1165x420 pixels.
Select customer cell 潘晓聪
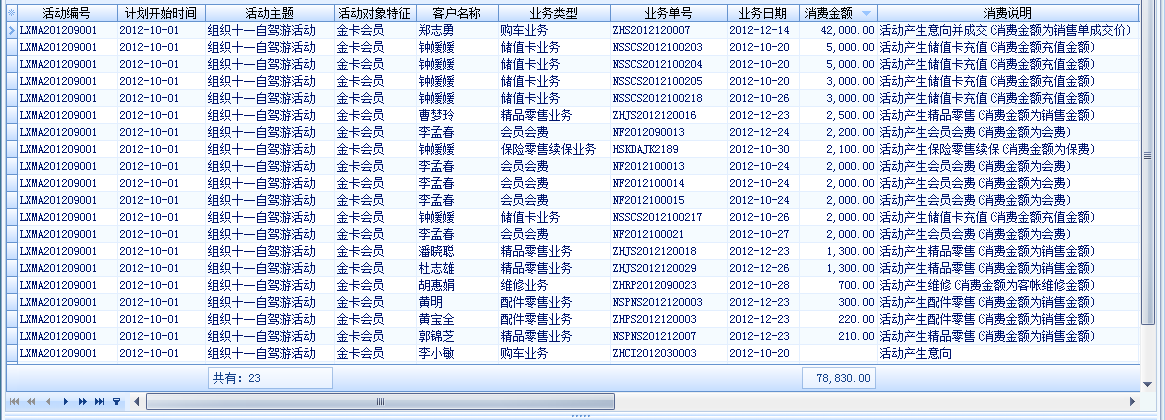point(458,251)
